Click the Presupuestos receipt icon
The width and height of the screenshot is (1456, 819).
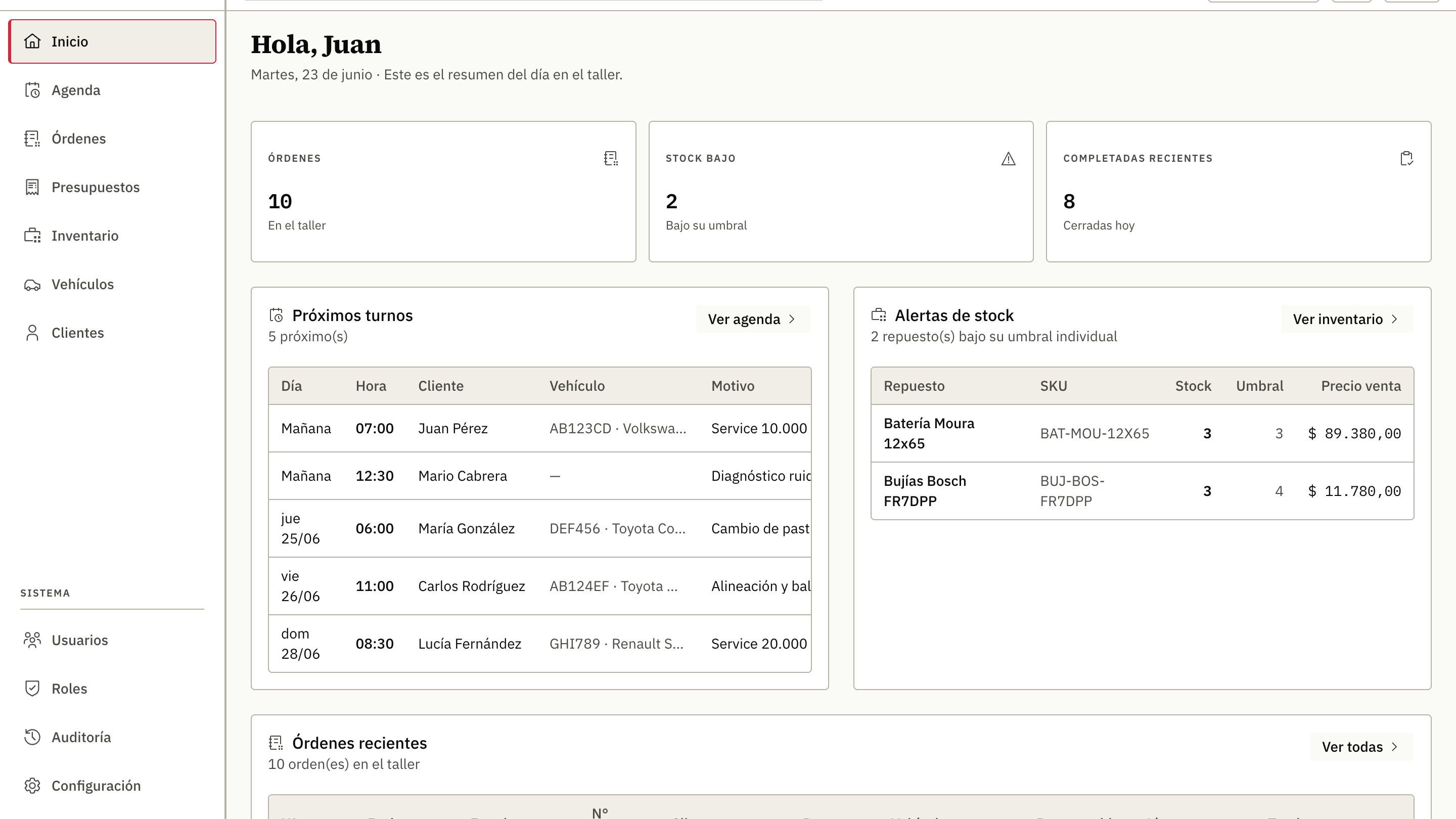(32, 187)
